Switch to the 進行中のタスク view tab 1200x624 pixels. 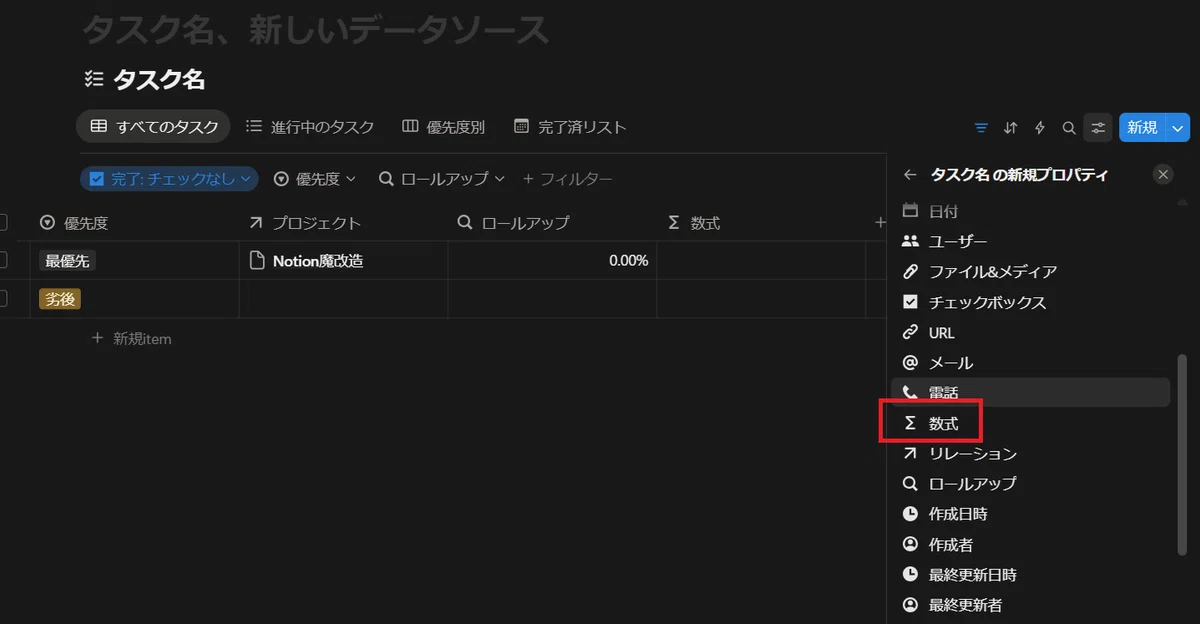[310, 127]
